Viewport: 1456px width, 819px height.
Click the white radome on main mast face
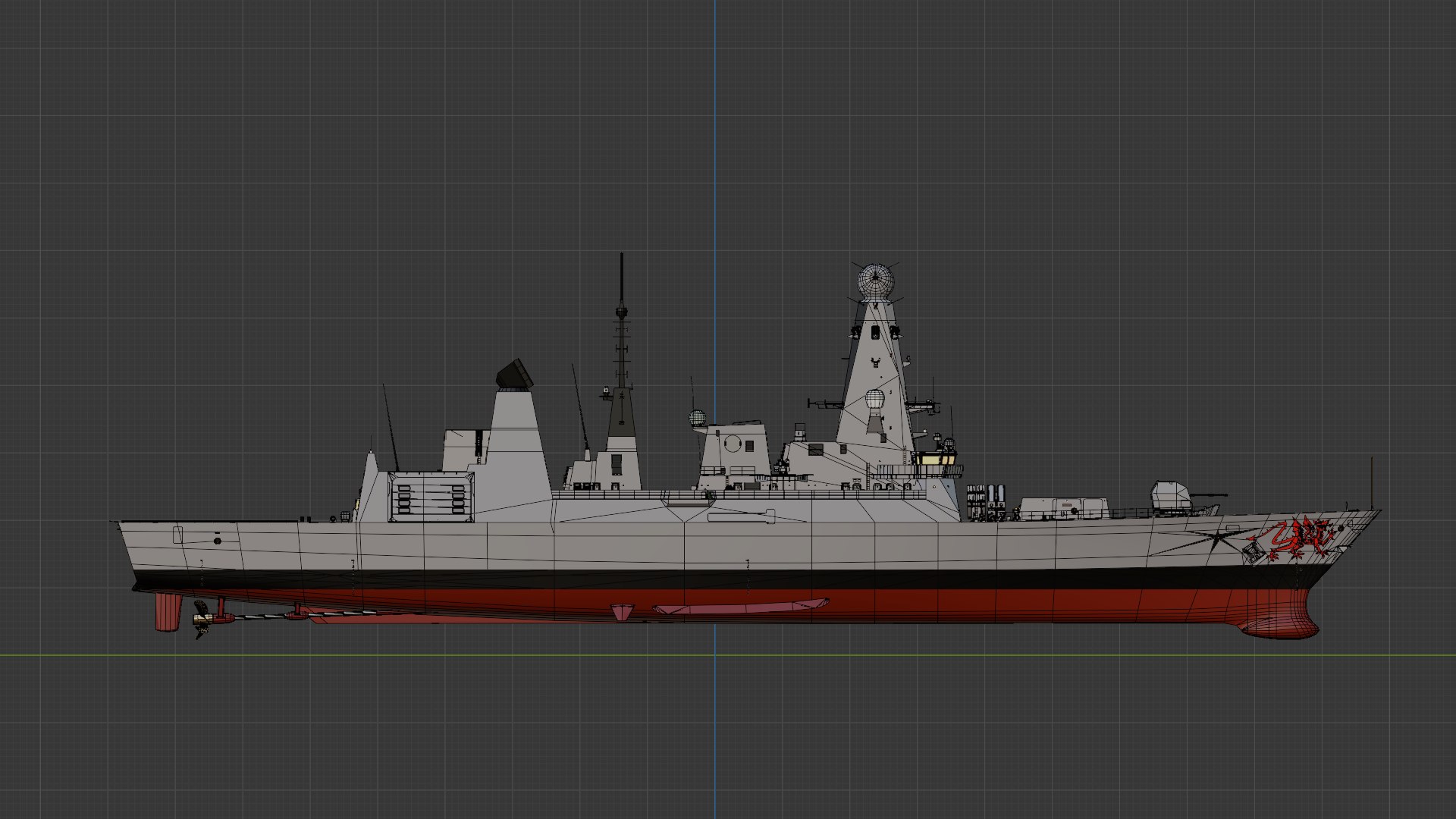pos(875,400)
